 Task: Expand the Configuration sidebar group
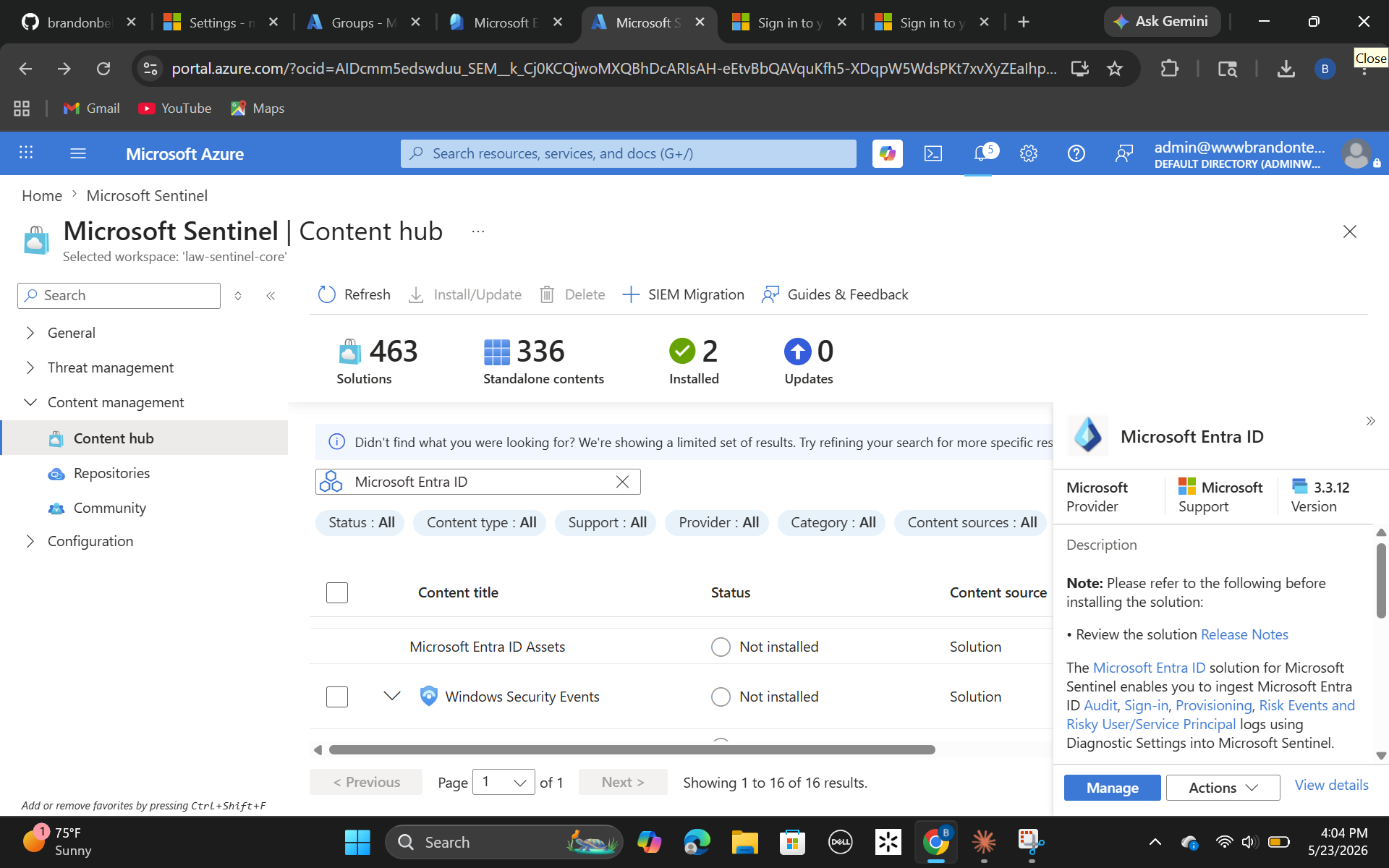tap(30, 541)
